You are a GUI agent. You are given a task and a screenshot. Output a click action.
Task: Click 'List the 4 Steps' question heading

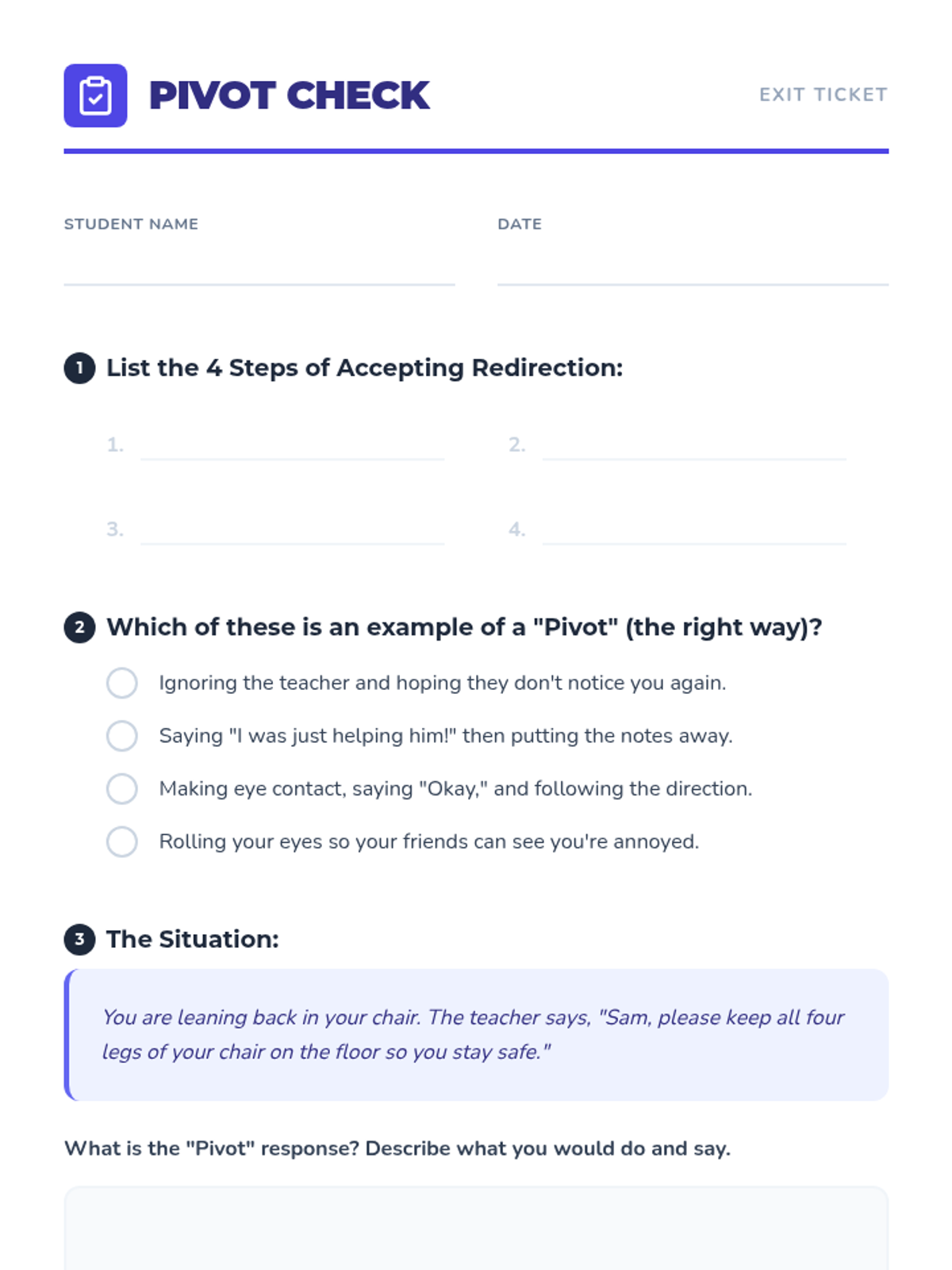point(364,368)
